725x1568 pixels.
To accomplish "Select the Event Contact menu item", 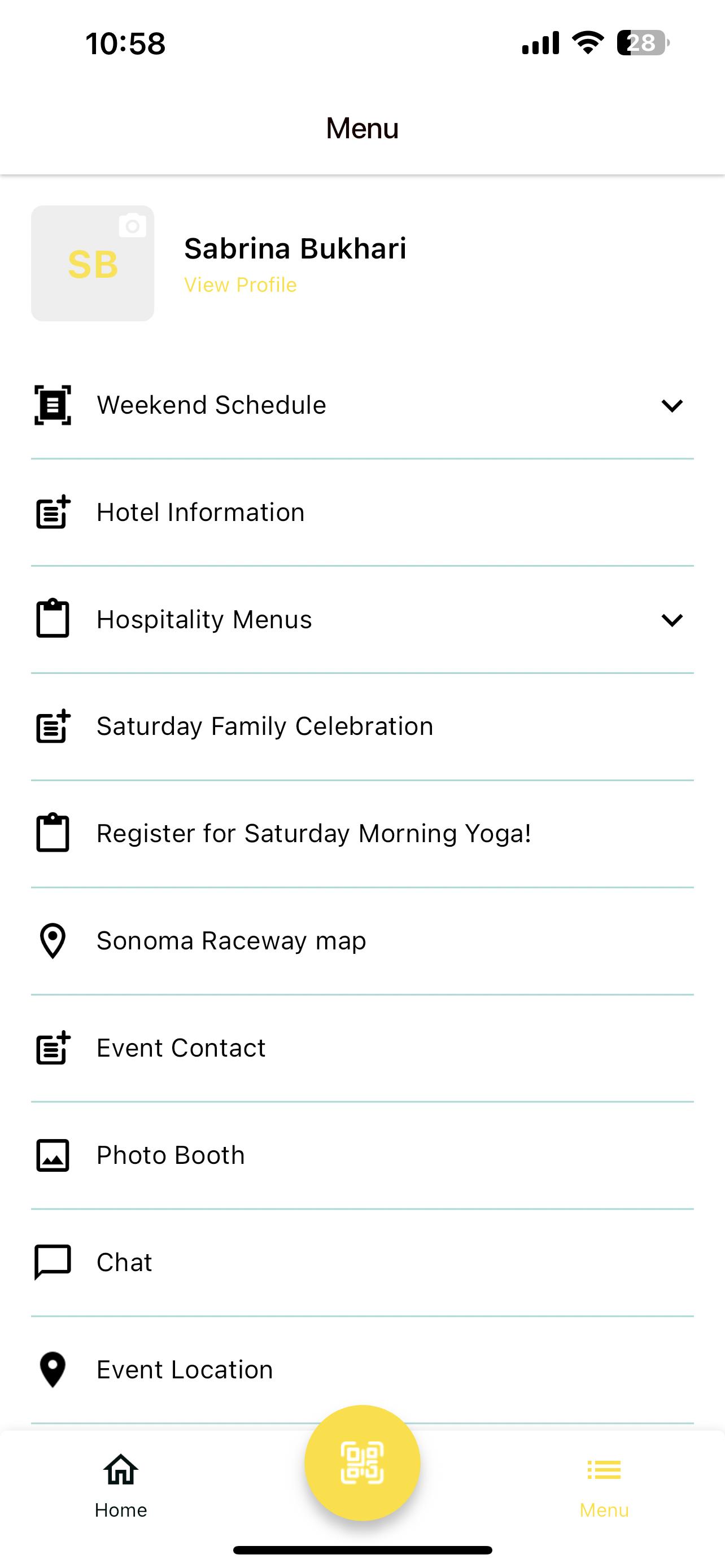I will click(x=362, y=1048).
